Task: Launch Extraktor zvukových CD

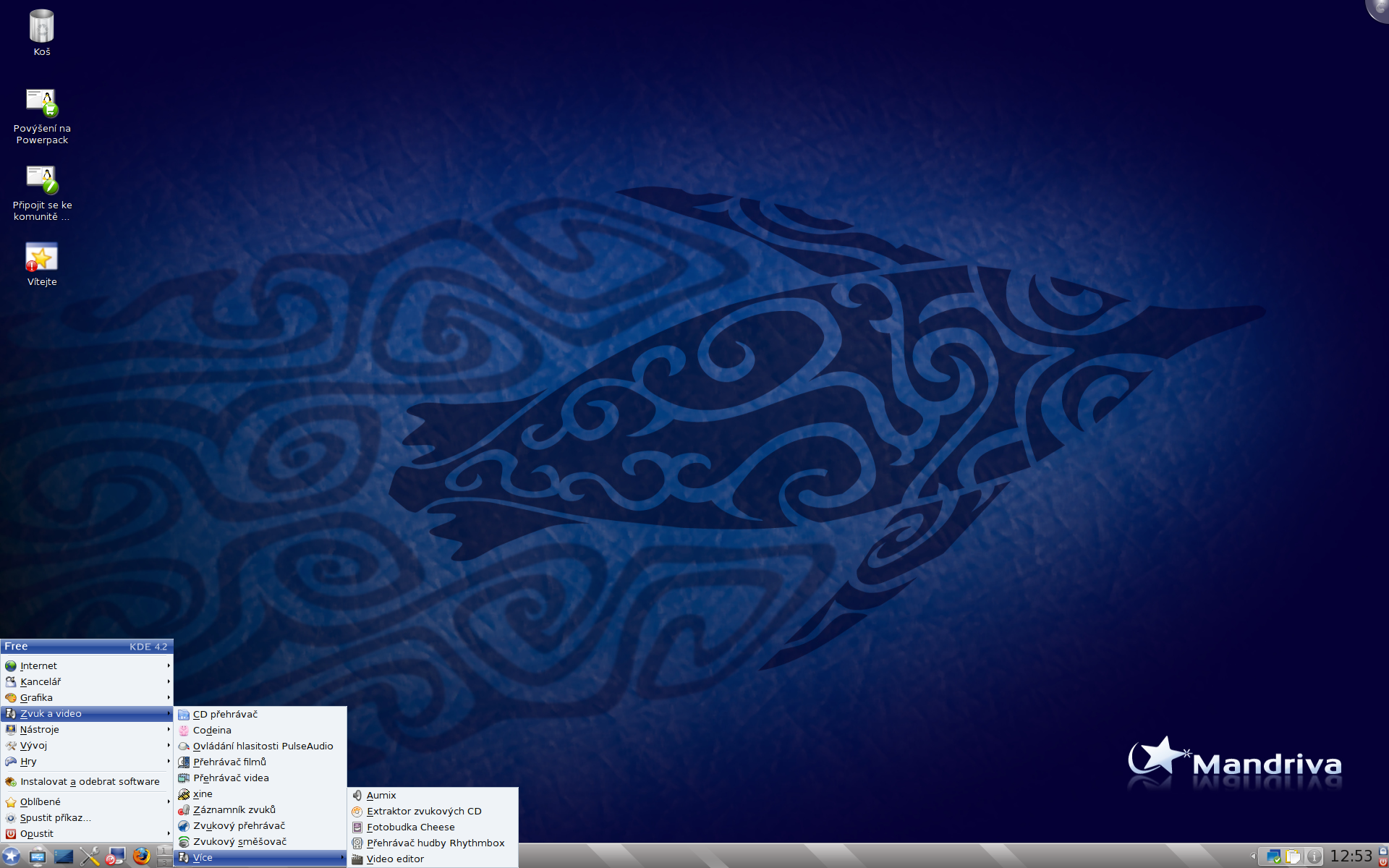Action: [x=433, y=811]
